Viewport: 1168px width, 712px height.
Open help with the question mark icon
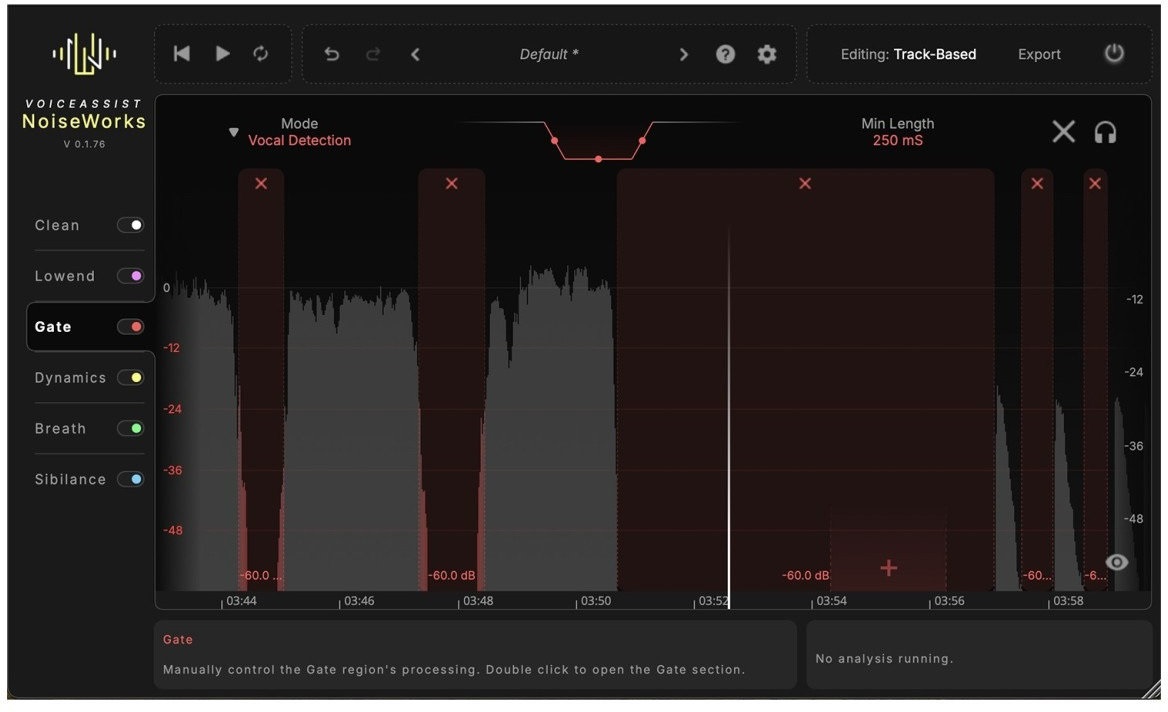point(726,54)
